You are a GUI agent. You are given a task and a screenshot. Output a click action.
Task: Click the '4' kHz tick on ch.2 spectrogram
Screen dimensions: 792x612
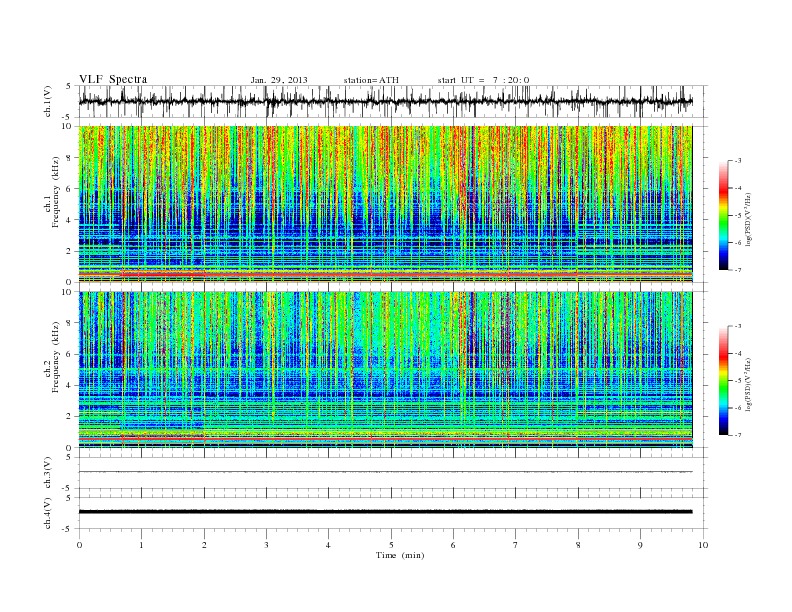coord(70,386)
